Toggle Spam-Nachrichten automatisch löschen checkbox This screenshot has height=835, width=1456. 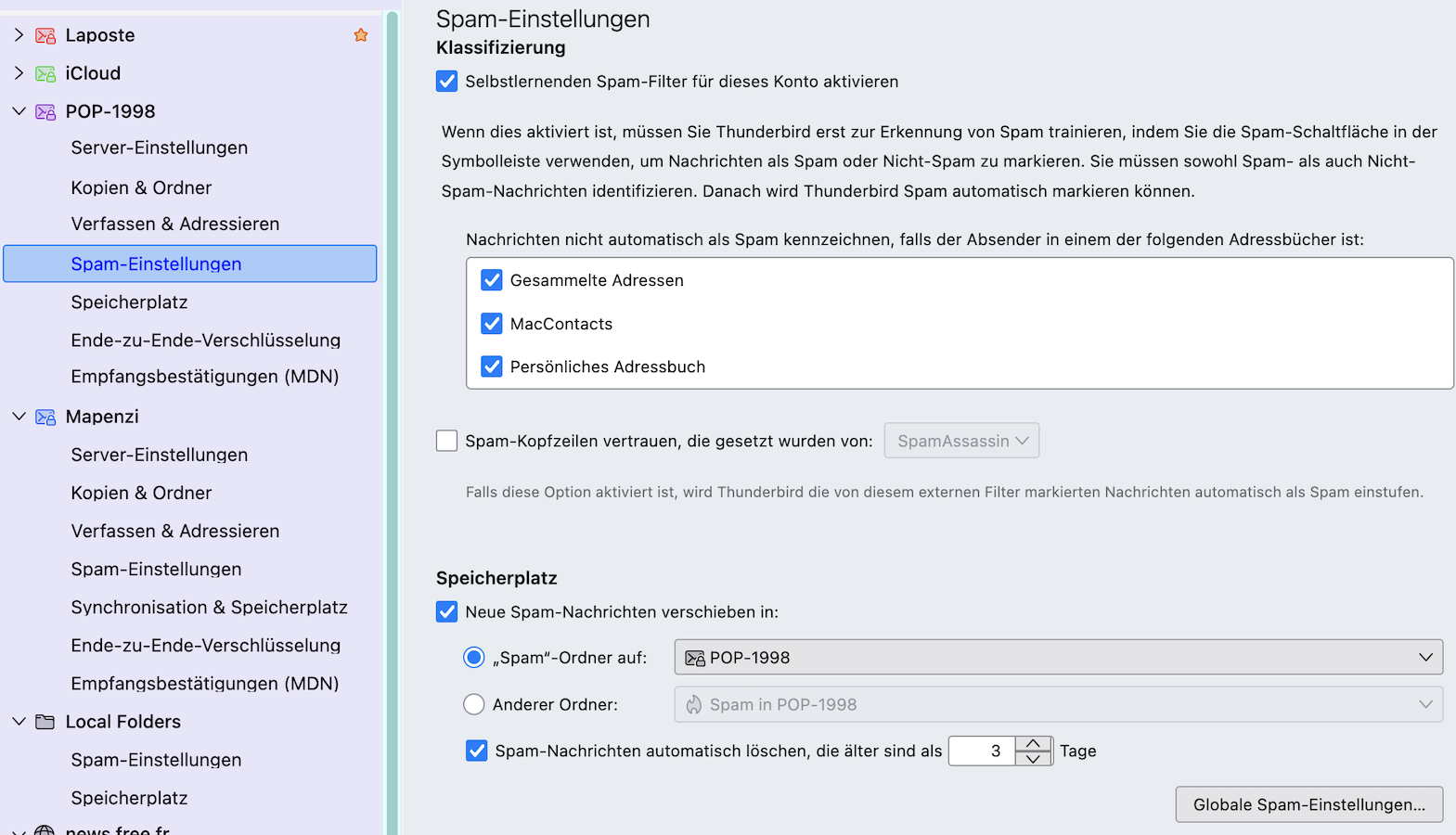point(476,751)
